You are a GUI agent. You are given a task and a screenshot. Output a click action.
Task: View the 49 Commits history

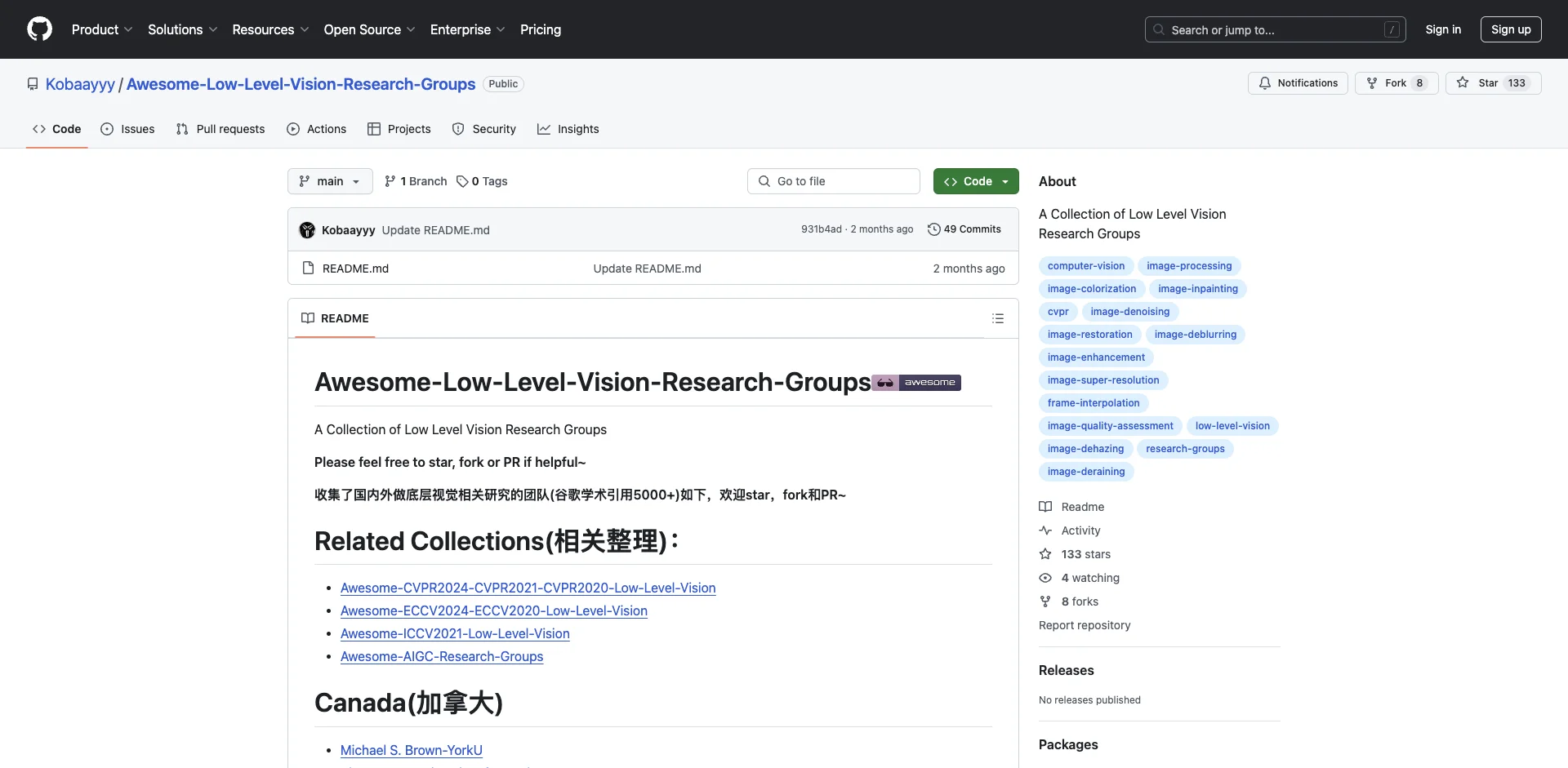964,229
